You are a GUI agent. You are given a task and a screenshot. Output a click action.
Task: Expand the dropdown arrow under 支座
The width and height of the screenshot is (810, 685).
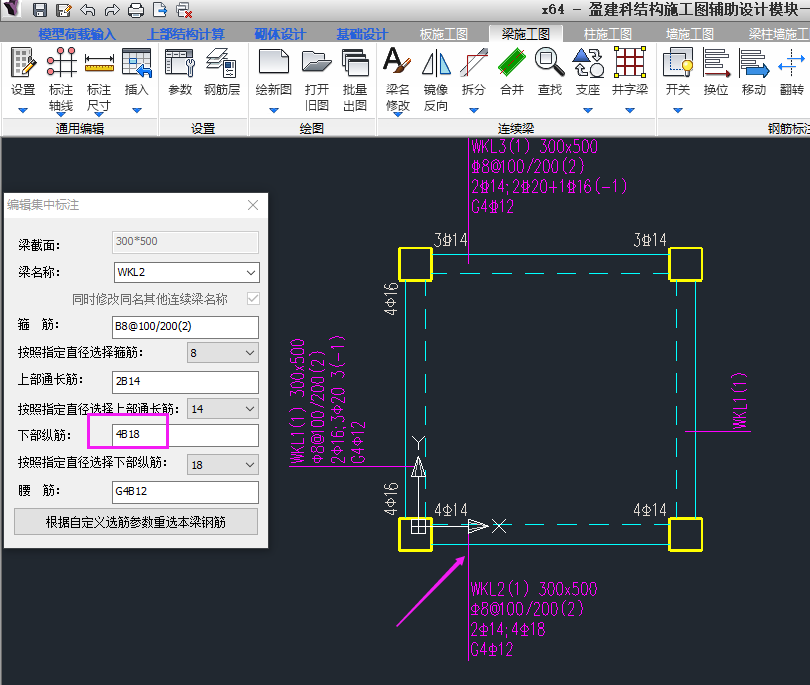[x=588, y=110]
